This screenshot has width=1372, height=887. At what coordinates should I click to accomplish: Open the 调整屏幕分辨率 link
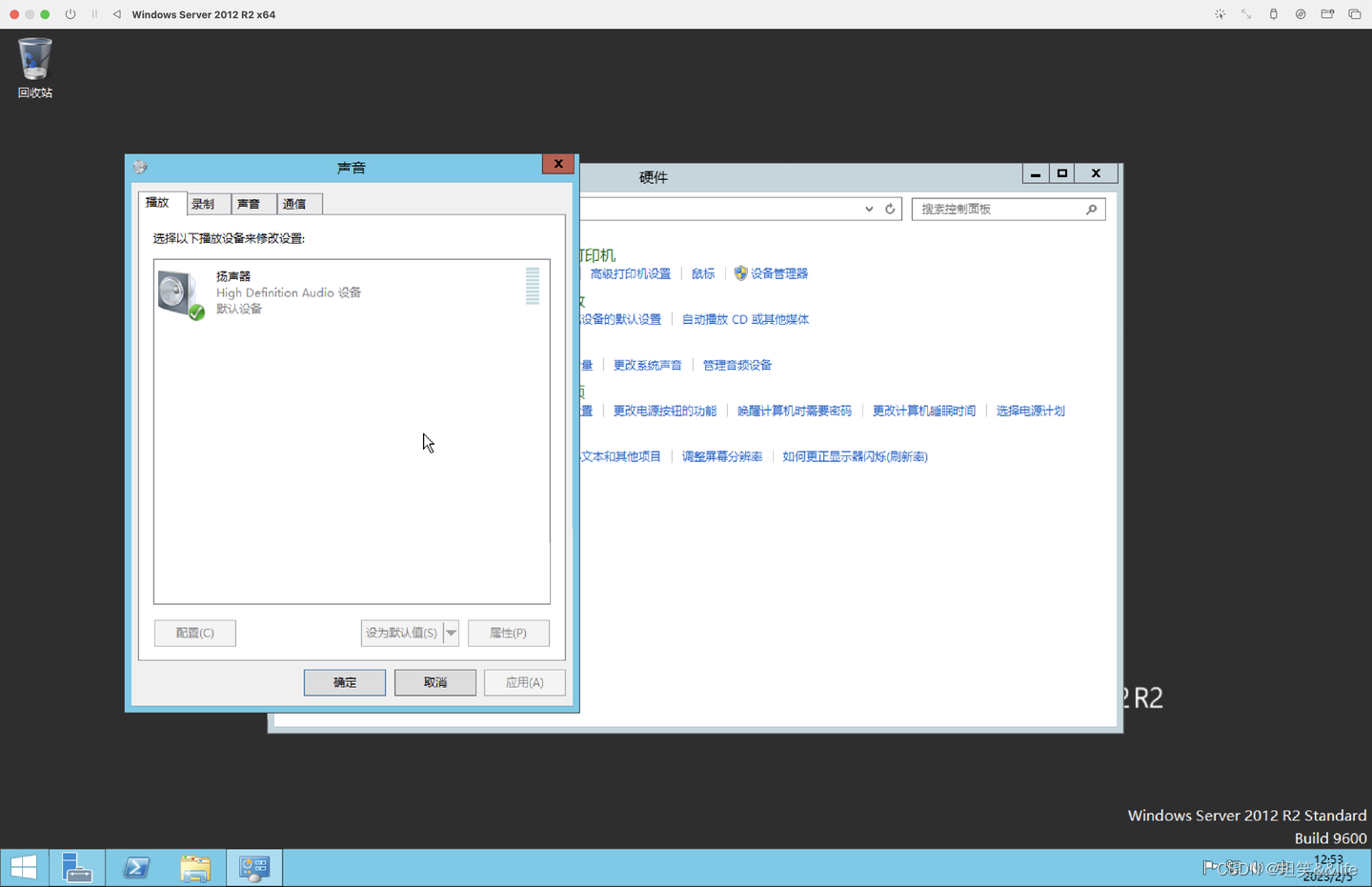pos(722,456)
